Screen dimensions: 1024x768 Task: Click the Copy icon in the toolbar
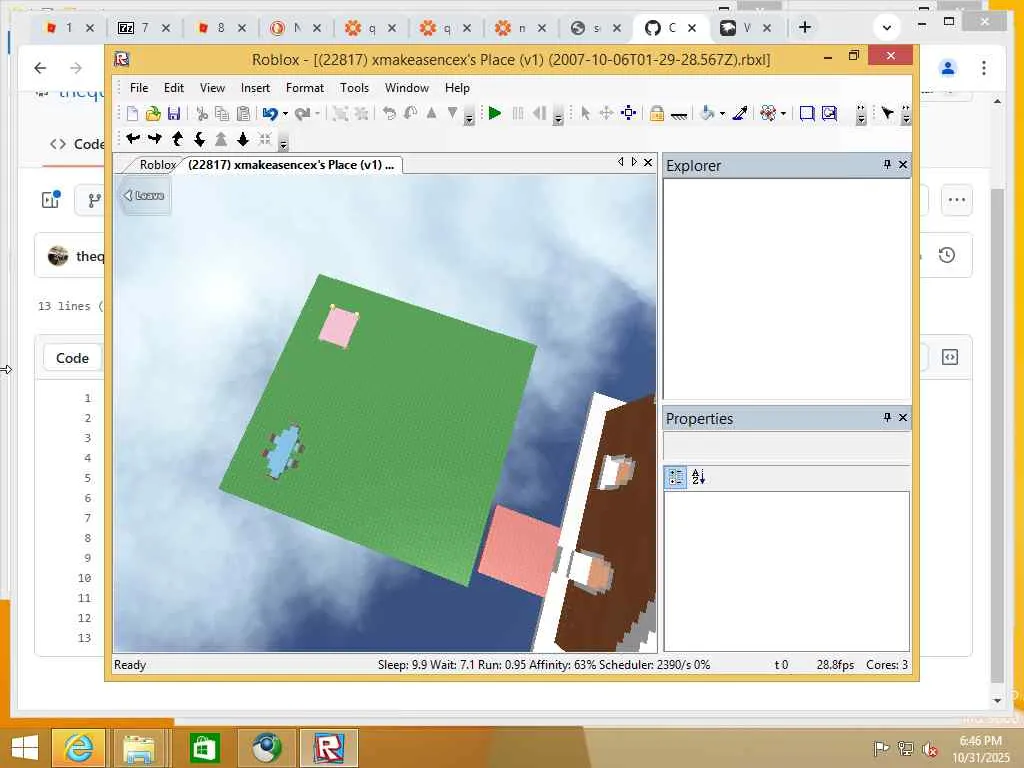coord(222,114)
